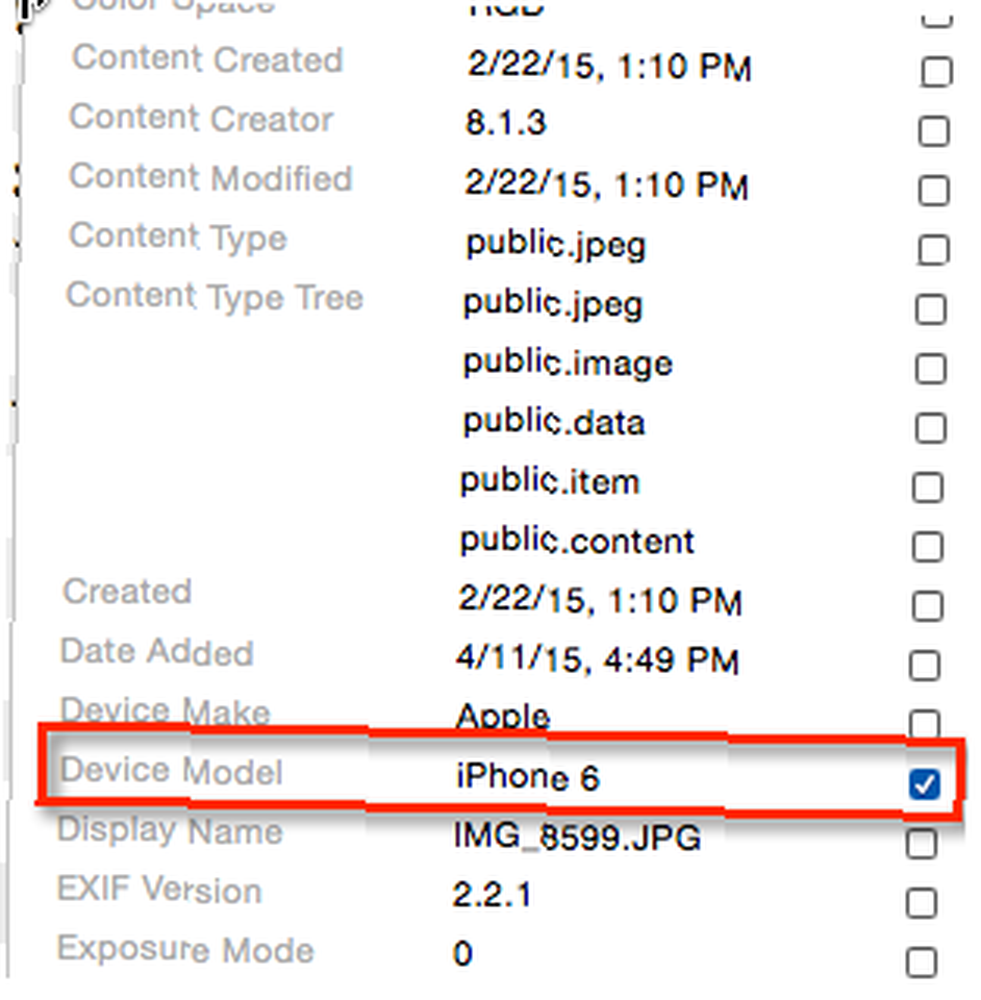Click the iPhone 6 value

pyautogui.click(x=527, y=777)
